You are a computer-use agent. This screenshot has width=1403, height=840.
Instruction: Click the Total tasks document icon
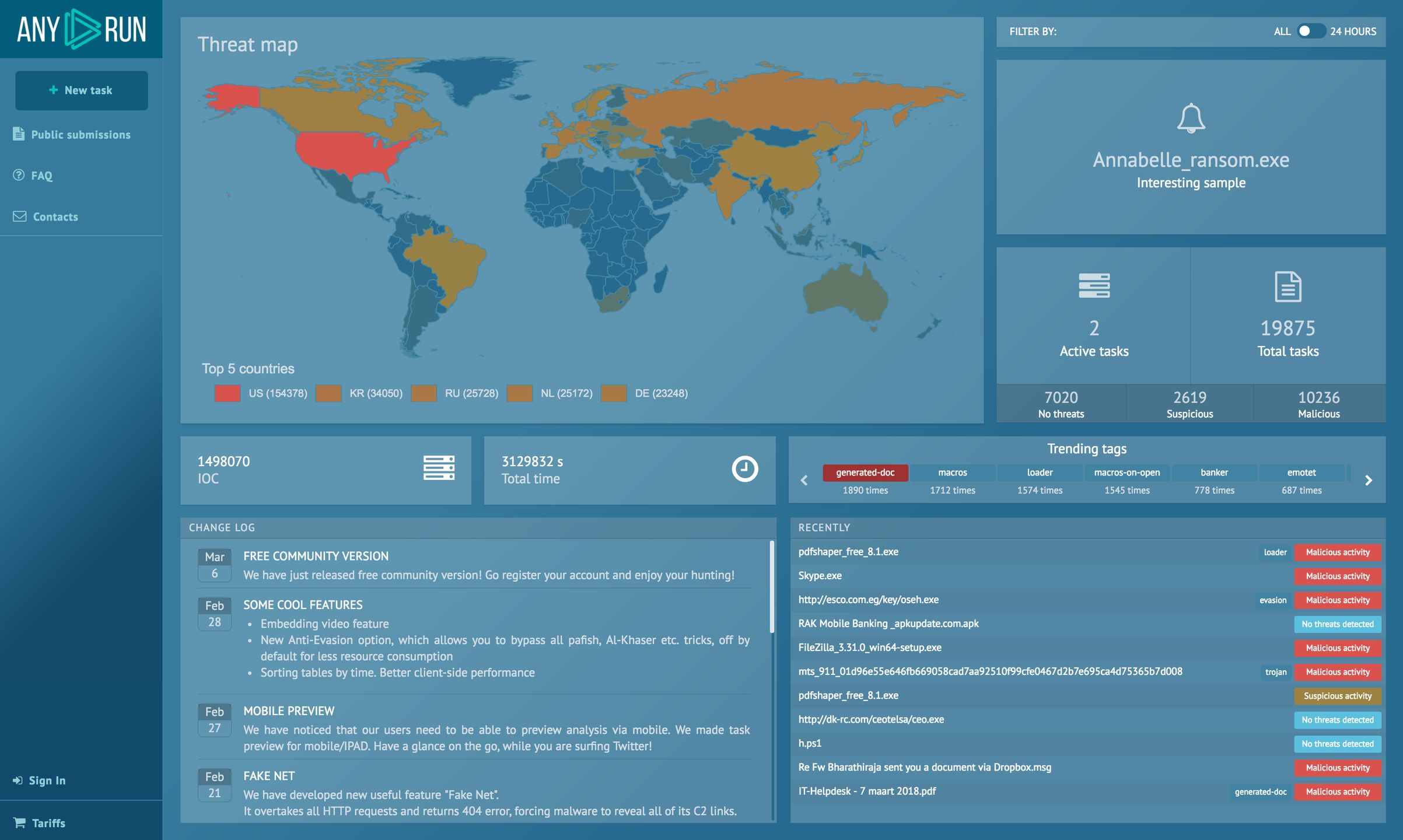point(1287,286)
